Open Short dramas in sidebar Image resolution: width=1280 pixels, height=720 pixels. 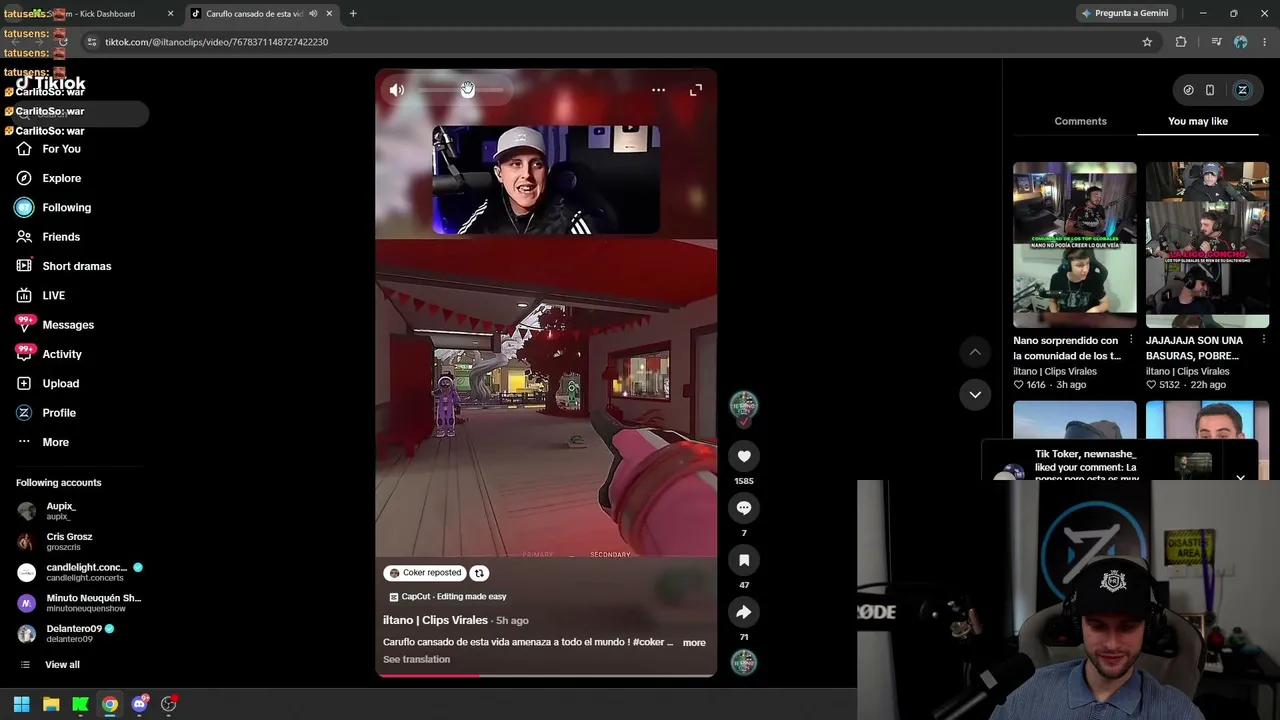[75, 266]
